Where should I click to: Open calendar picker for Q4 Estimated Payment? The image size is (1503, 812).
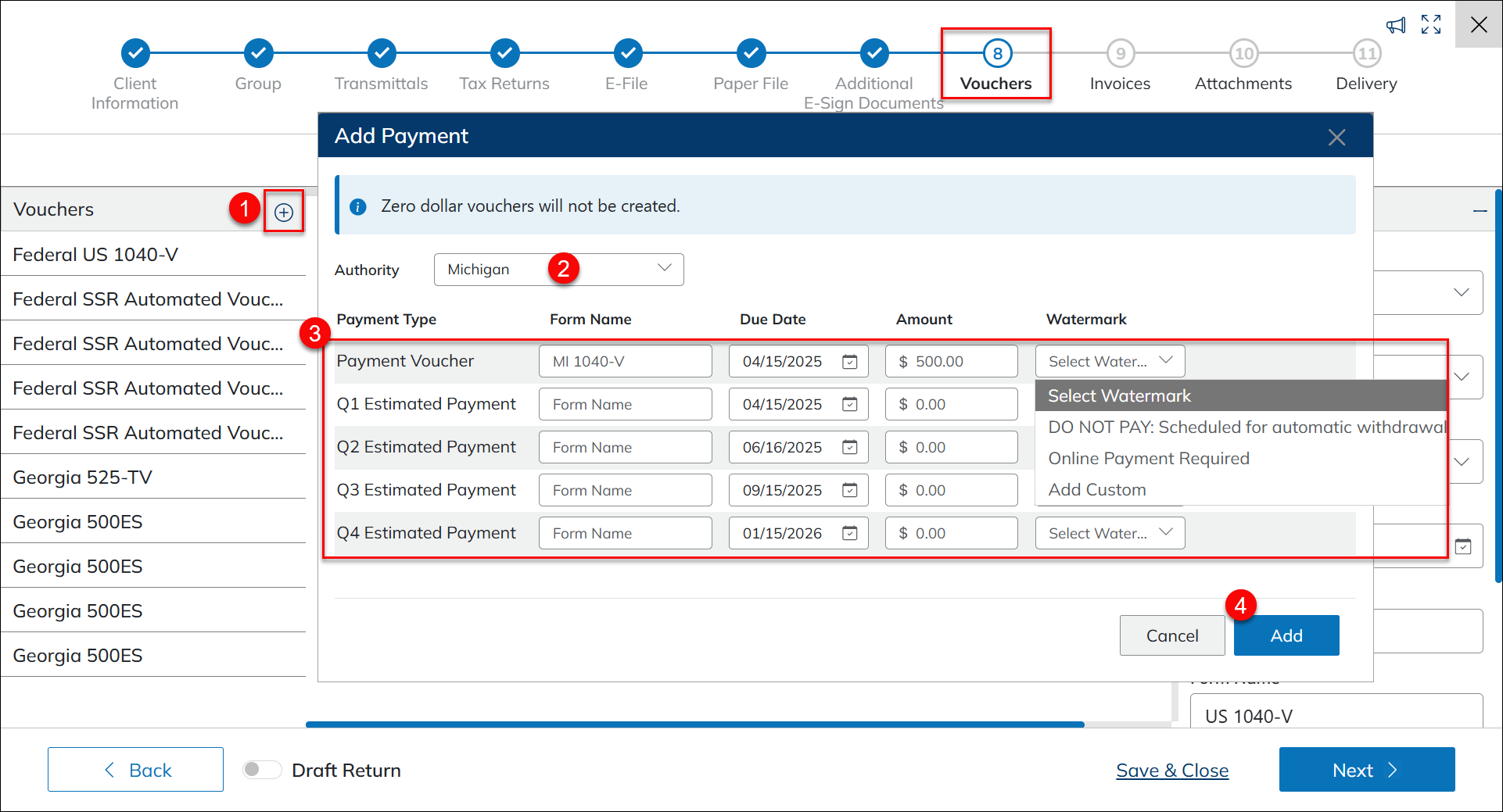(x=849, y=534)
